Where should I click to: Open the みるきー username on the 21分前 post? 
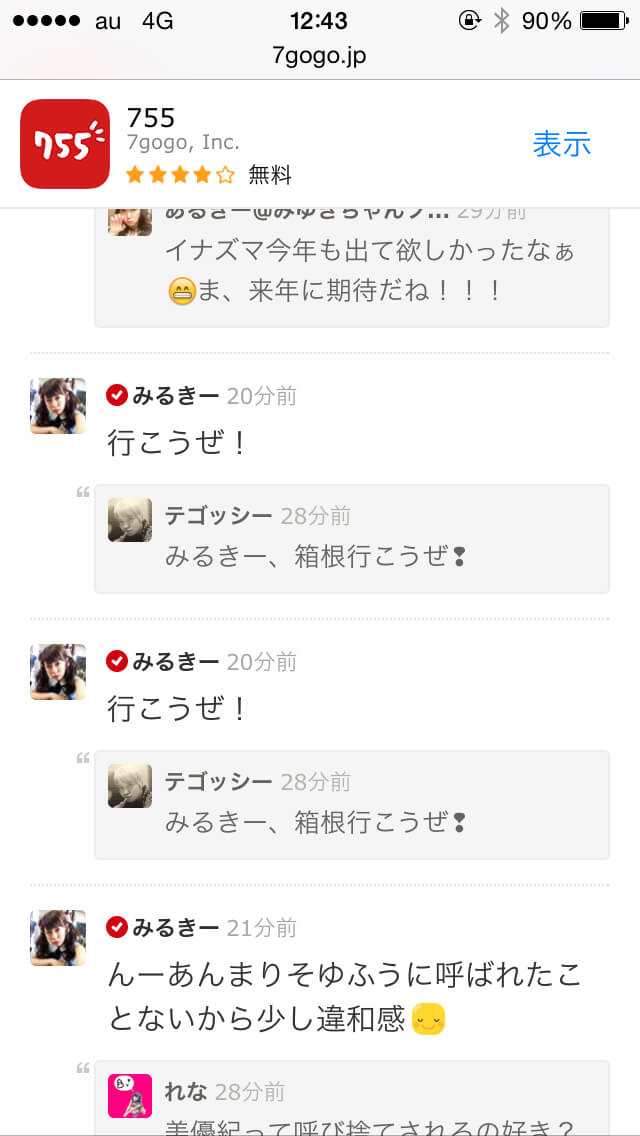[x=175, y=927]
